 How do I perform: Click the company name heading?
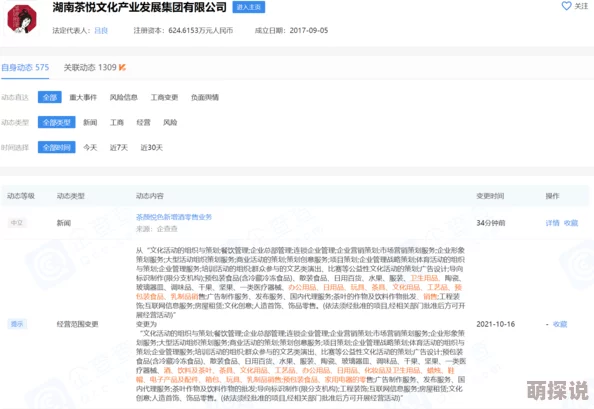(x=139, y=7)
